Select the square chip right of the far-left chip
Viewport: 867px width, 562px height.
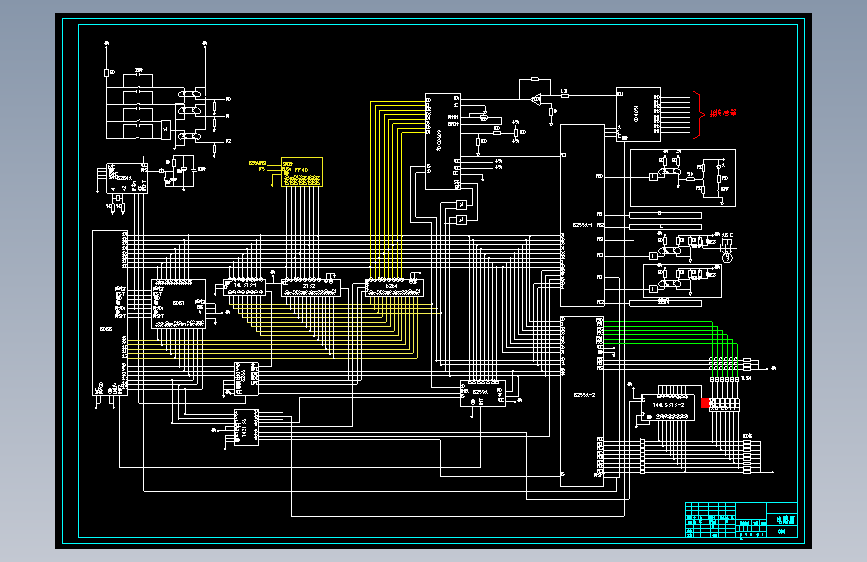[x=179, y=304]
